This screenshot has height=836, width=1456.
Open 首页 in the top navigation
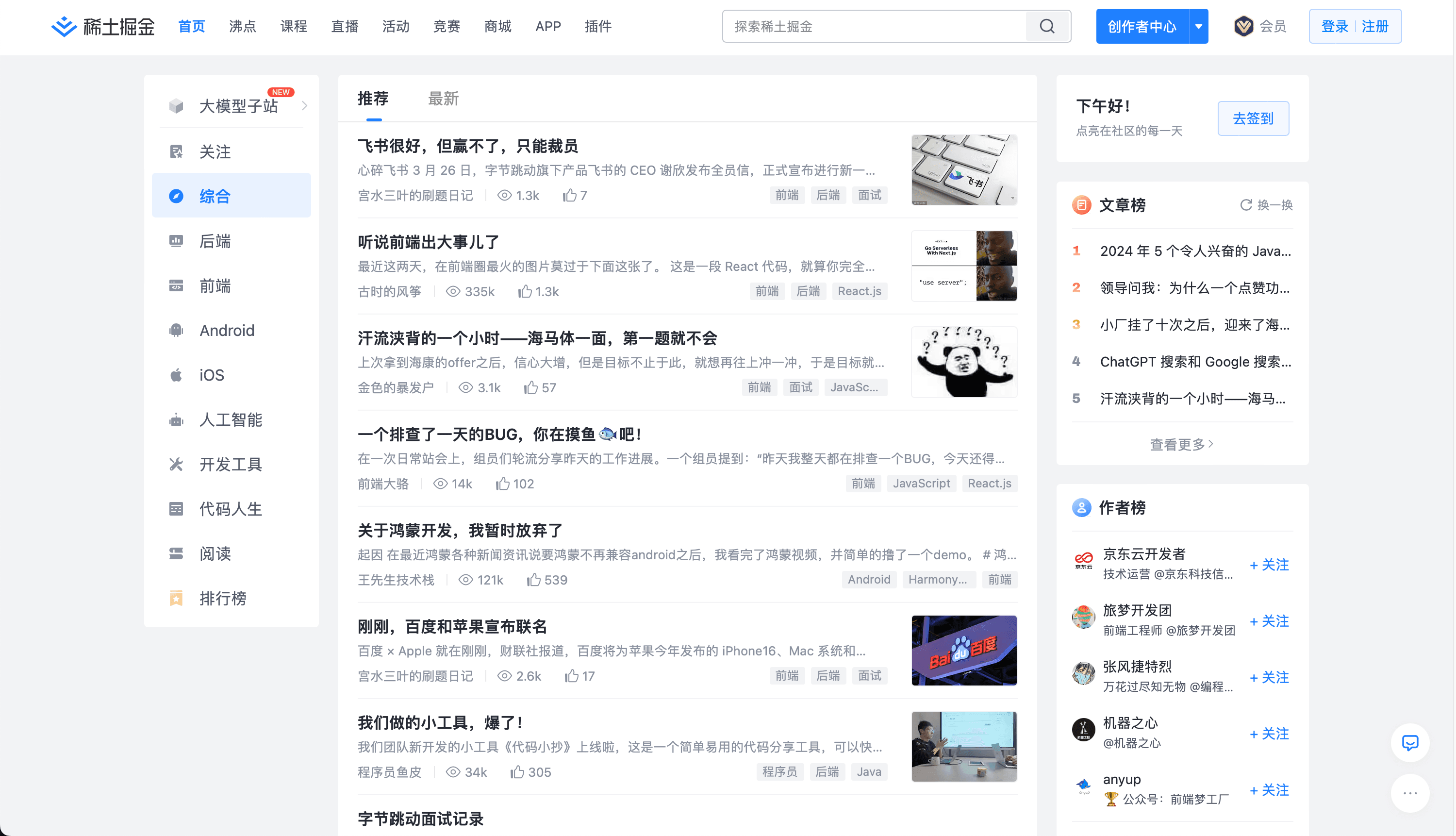click(x=192, y=26)
